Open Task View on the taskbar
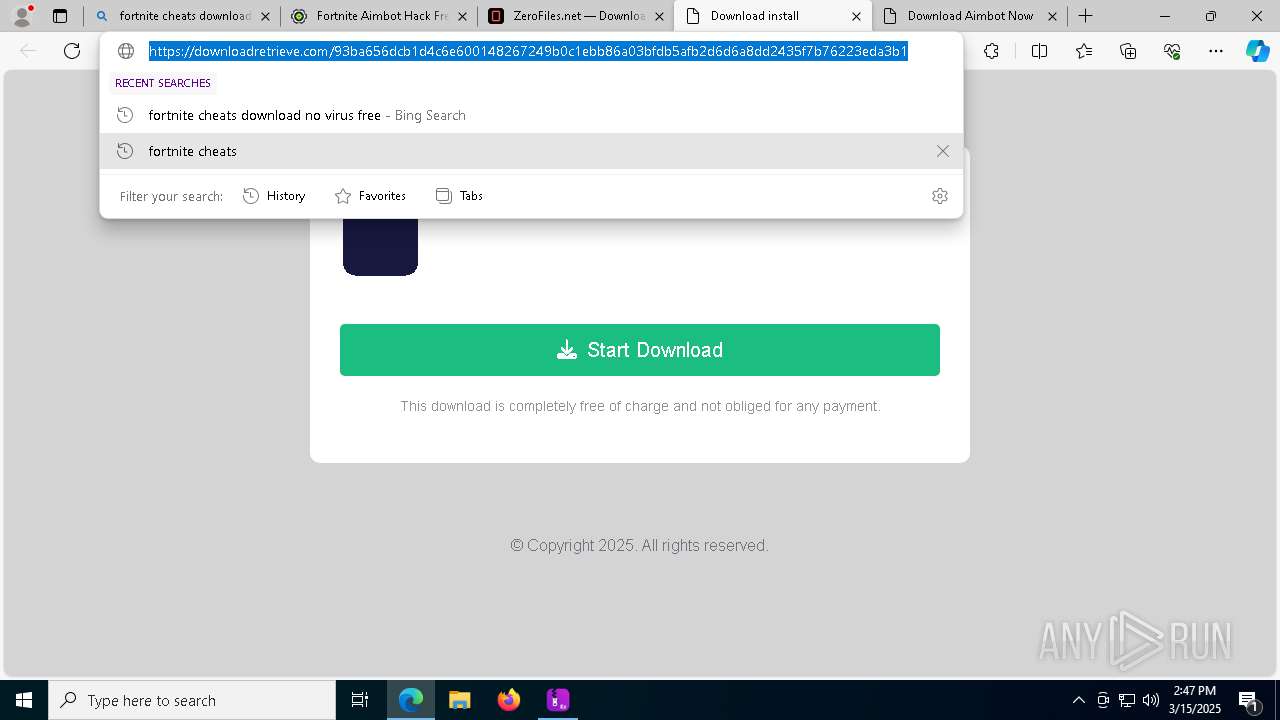The height and width of the screenshot is (720, 1280). tap(360, 700)
